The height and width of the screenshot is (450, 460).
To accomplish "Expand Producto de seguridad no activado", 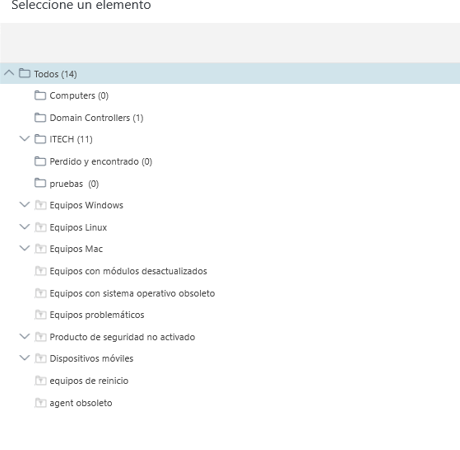I will 25,336.
